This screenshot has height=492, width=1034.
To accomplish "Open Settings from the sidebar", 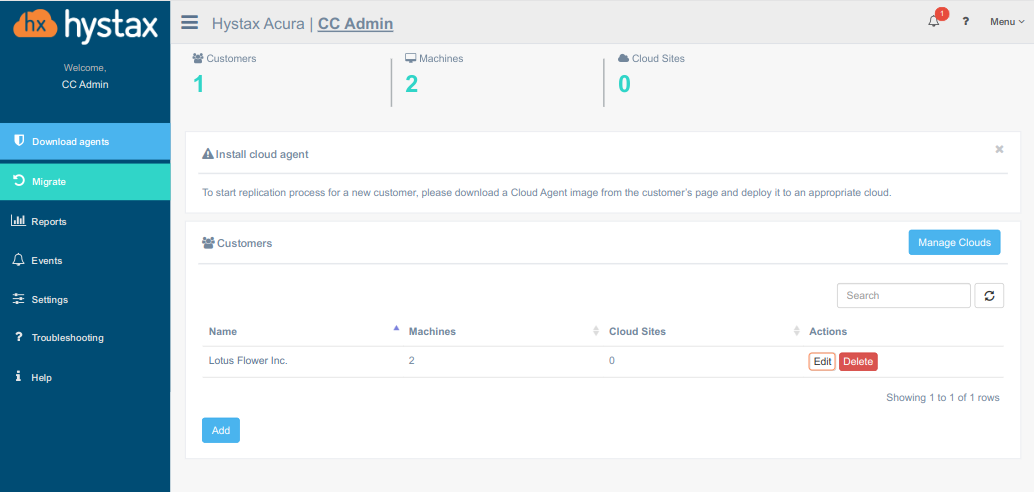I will tap(50, 299).
